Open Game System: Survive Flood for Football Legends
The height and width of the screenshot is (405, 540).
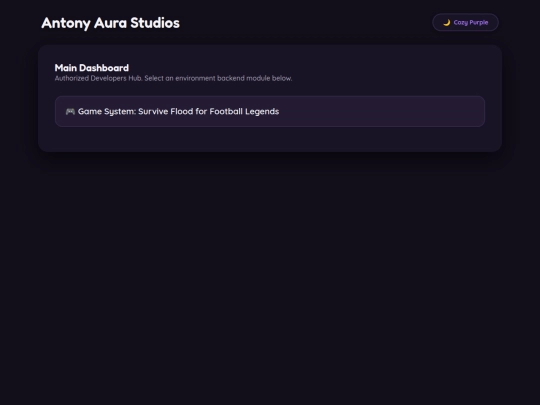270,111
